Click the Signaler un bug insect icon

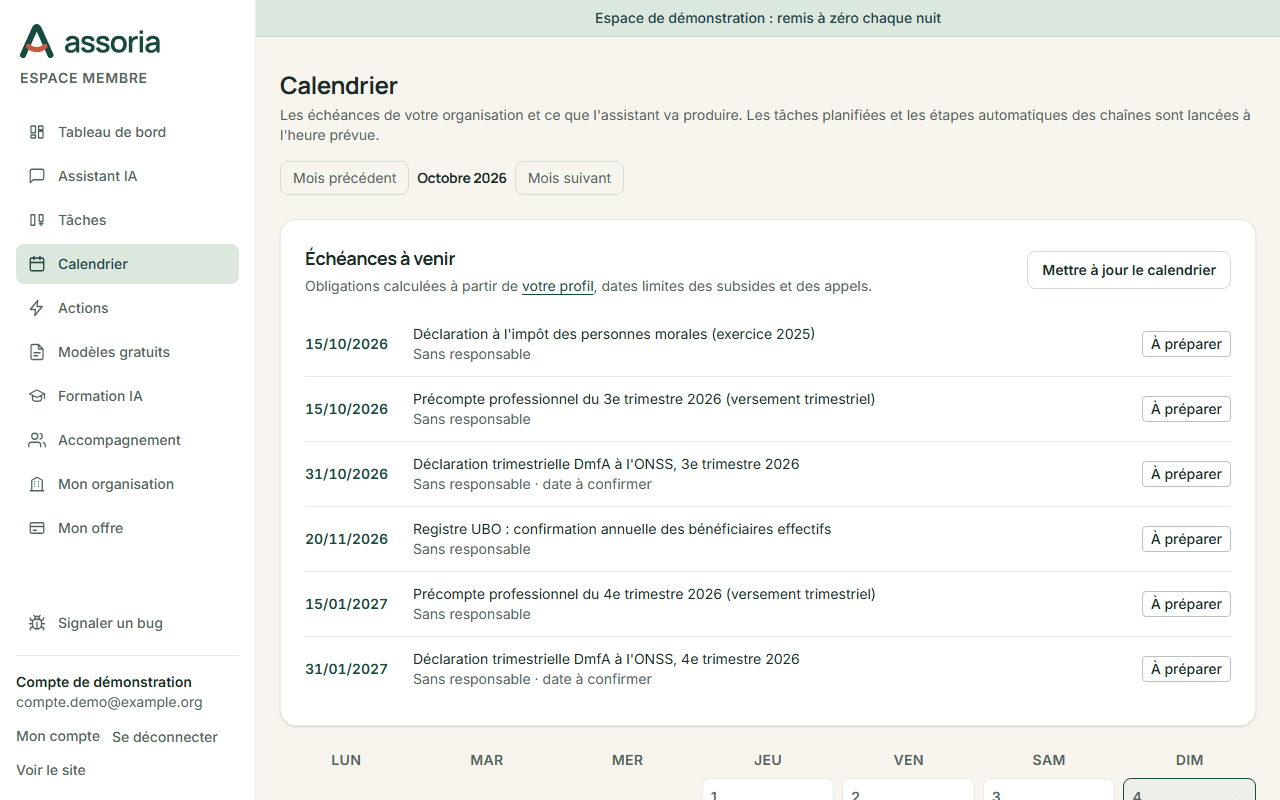coord(37,623)
